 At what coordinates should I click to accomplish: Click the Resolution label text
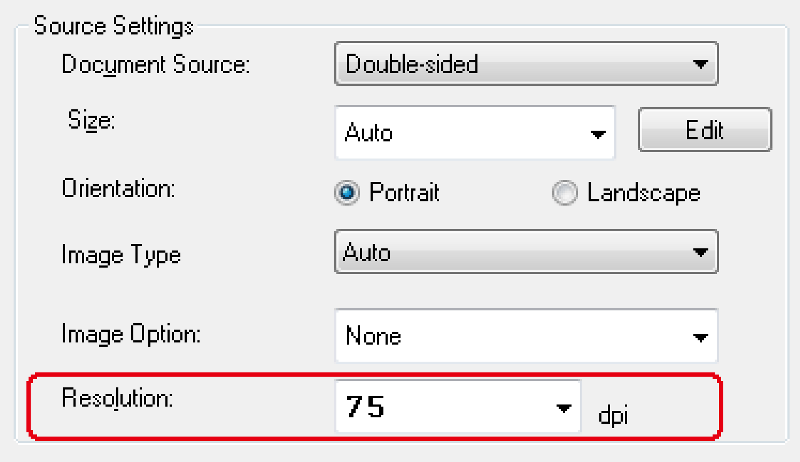click(x=118, y=398)
